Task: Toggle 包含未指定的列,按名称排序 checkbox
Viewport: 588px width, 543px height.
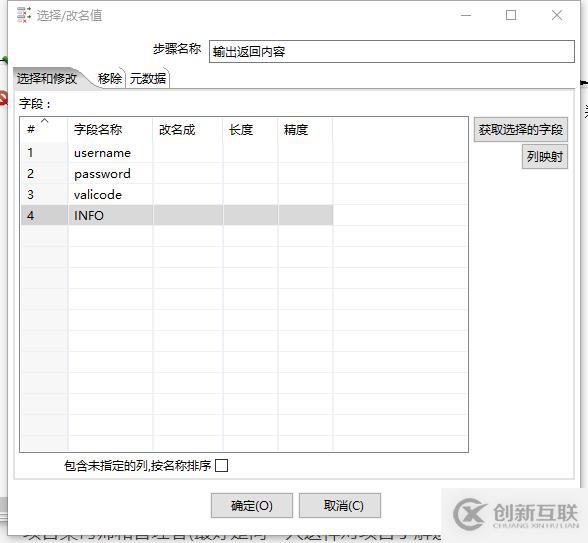Action: tap(221, 466)
